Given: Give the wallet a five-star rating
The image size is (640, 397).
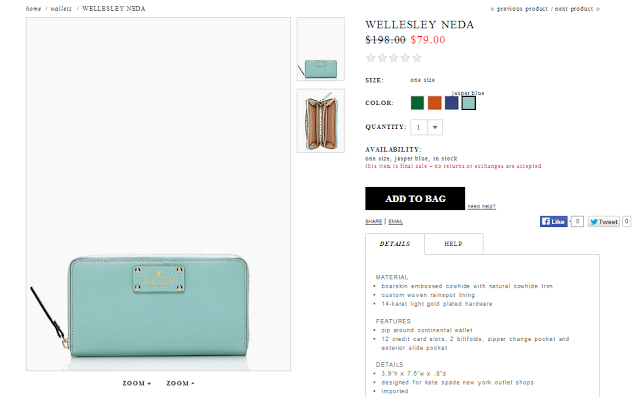Looking at the screenshot, I should (417, 58).
